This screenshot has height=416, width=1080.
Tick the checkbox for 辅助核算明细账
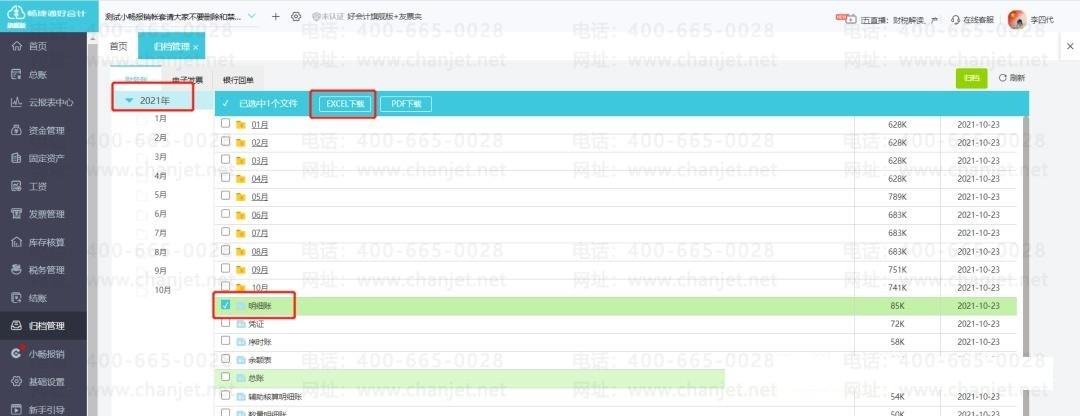point(225,395)
